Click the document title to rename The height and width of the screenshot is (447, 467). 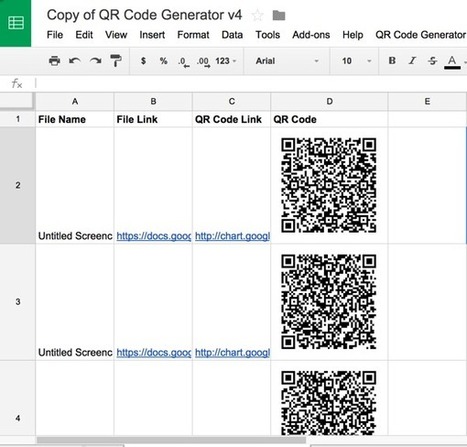click(x=144, y=15)
